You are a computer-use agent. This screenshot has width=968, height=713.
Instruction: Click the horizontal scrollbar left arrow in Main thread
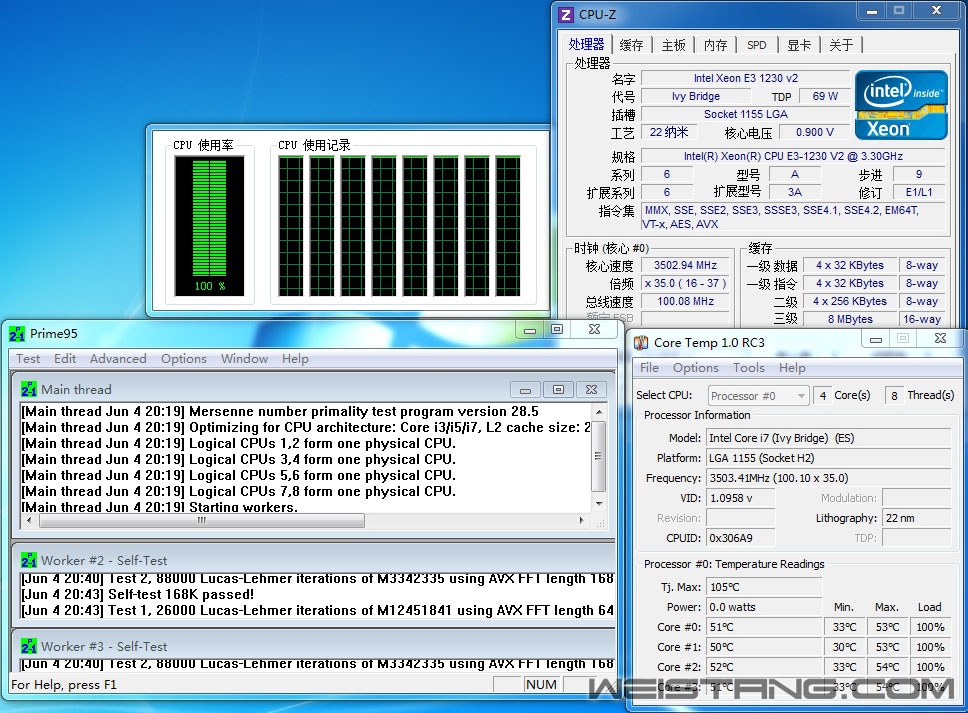[28, 520]
